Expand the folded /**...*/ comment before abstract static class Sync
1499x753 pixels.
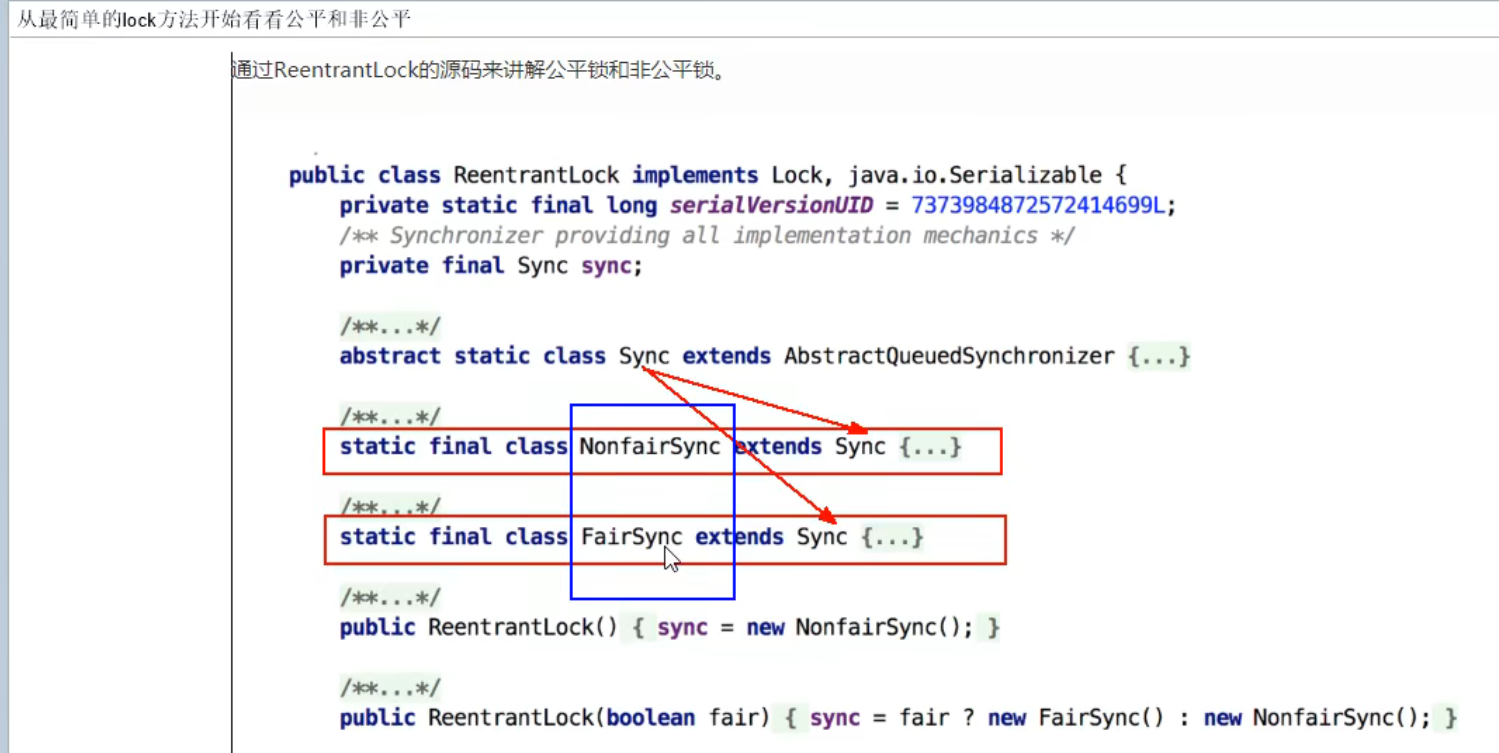point(390,327)
